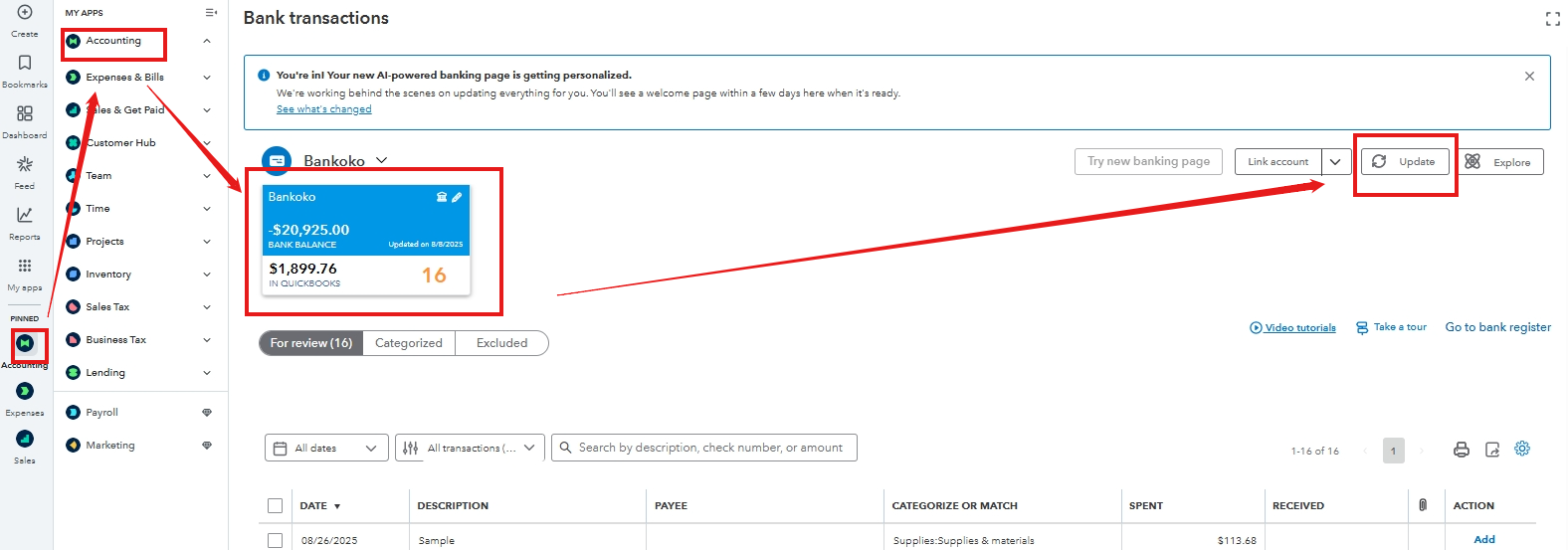
Task: Click the DESCRIPTION column header
Action: click(x=453, y=505)
